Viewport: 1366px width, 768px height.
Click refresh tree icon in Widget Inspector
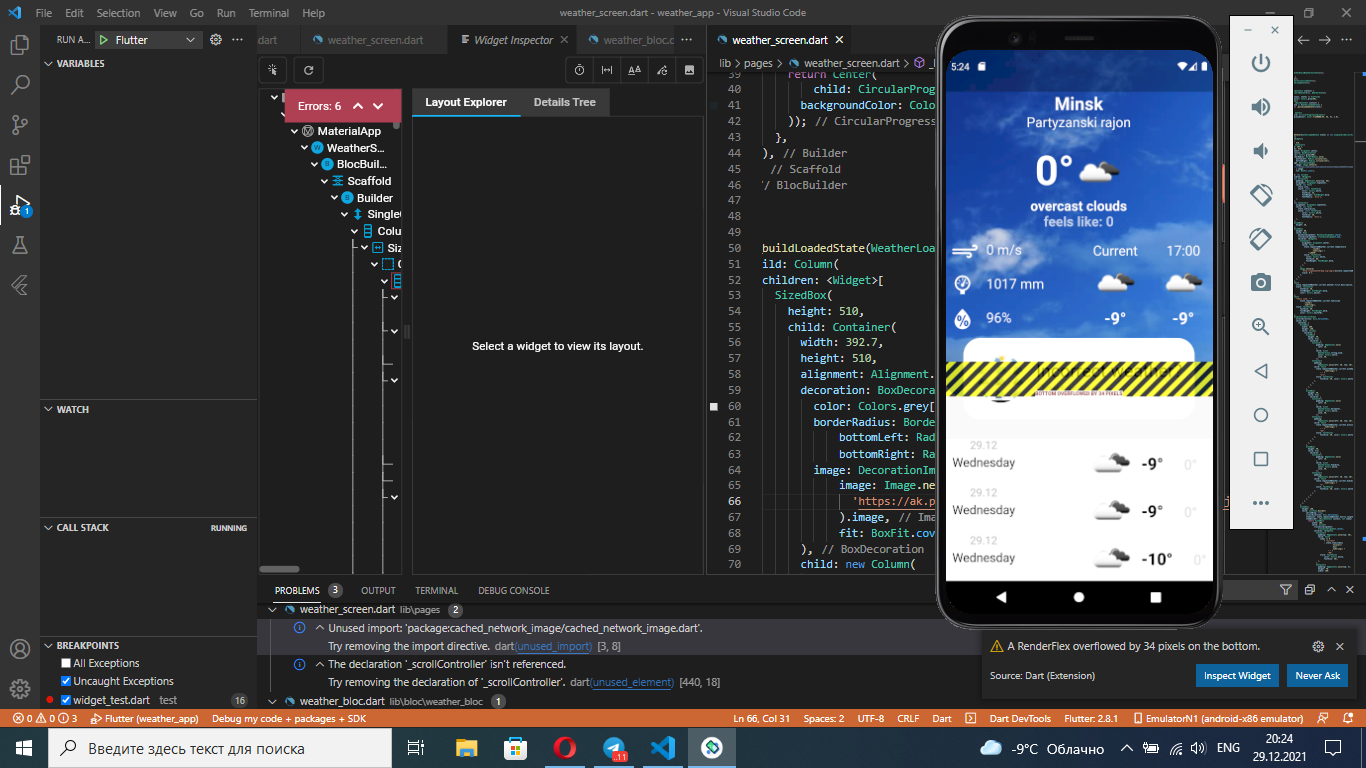tap(308, 70)
